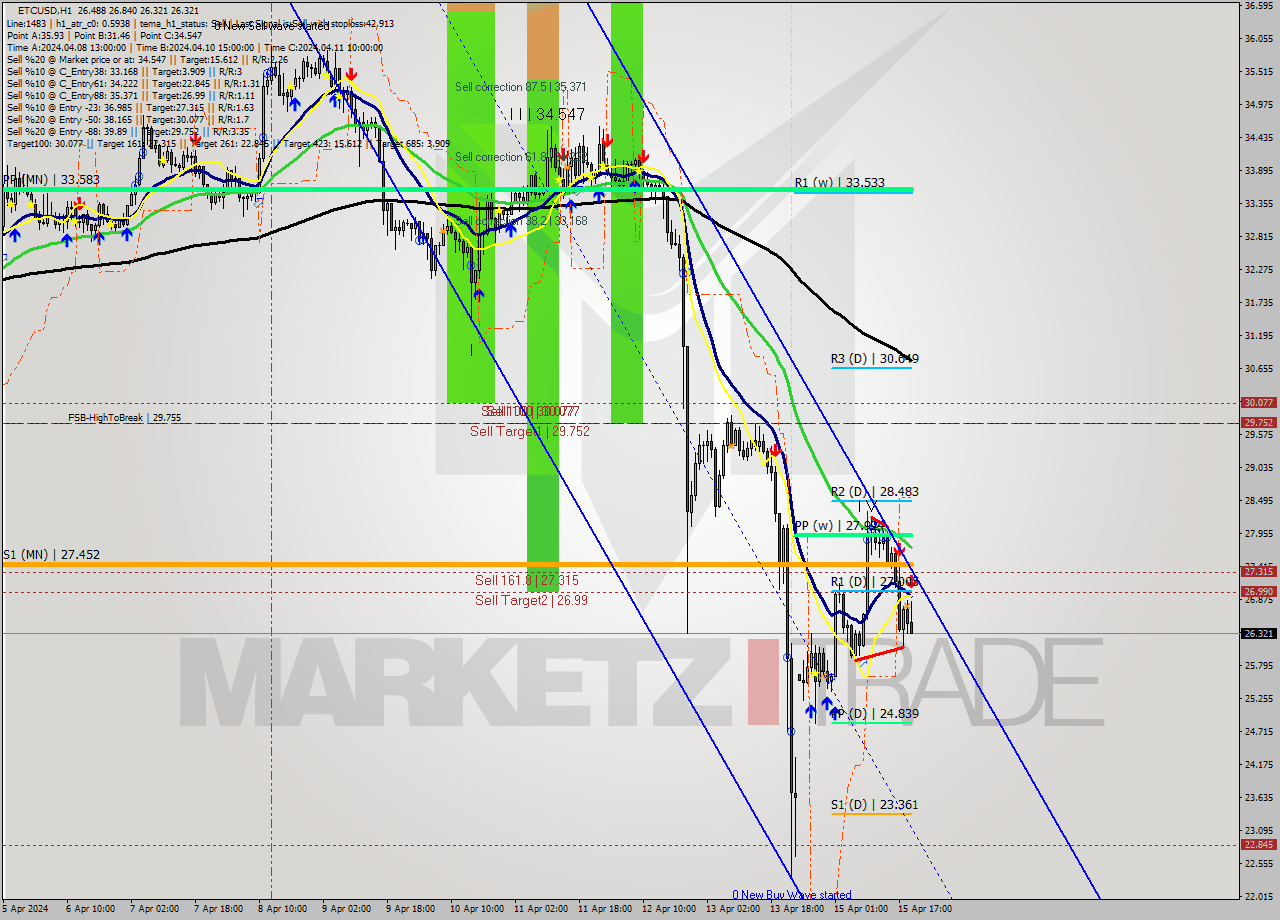This screenshot has width=1280, height=920.
Task: Click 'Sell %10 @ Entry -23: 36.985' line
Action: 130,107
